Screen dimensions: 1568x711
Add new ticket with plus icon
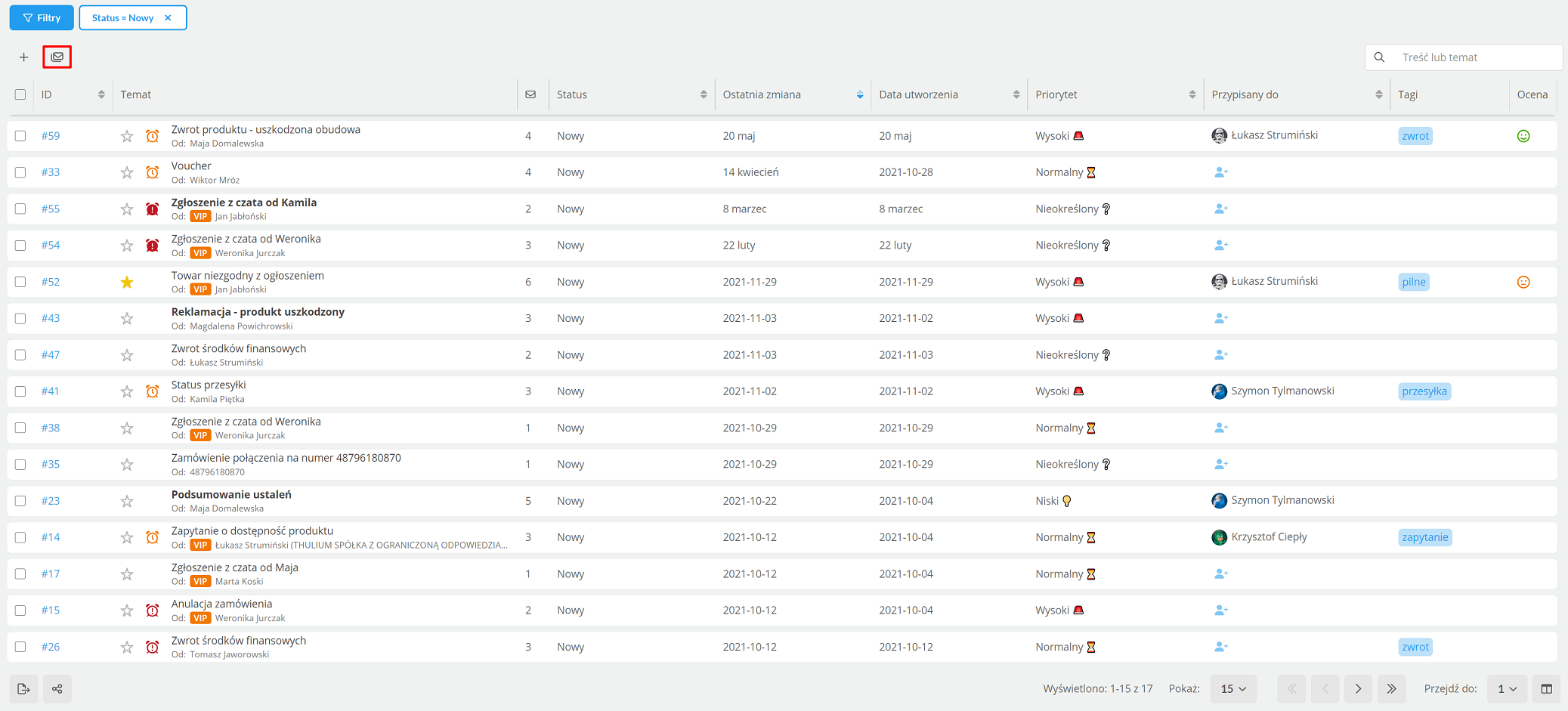tap(24, 57)
